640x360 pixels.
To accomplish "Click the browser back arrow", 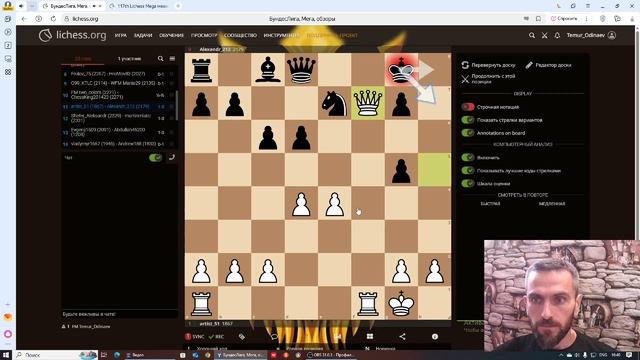I will pyautogui.click(x=24, y=19).
